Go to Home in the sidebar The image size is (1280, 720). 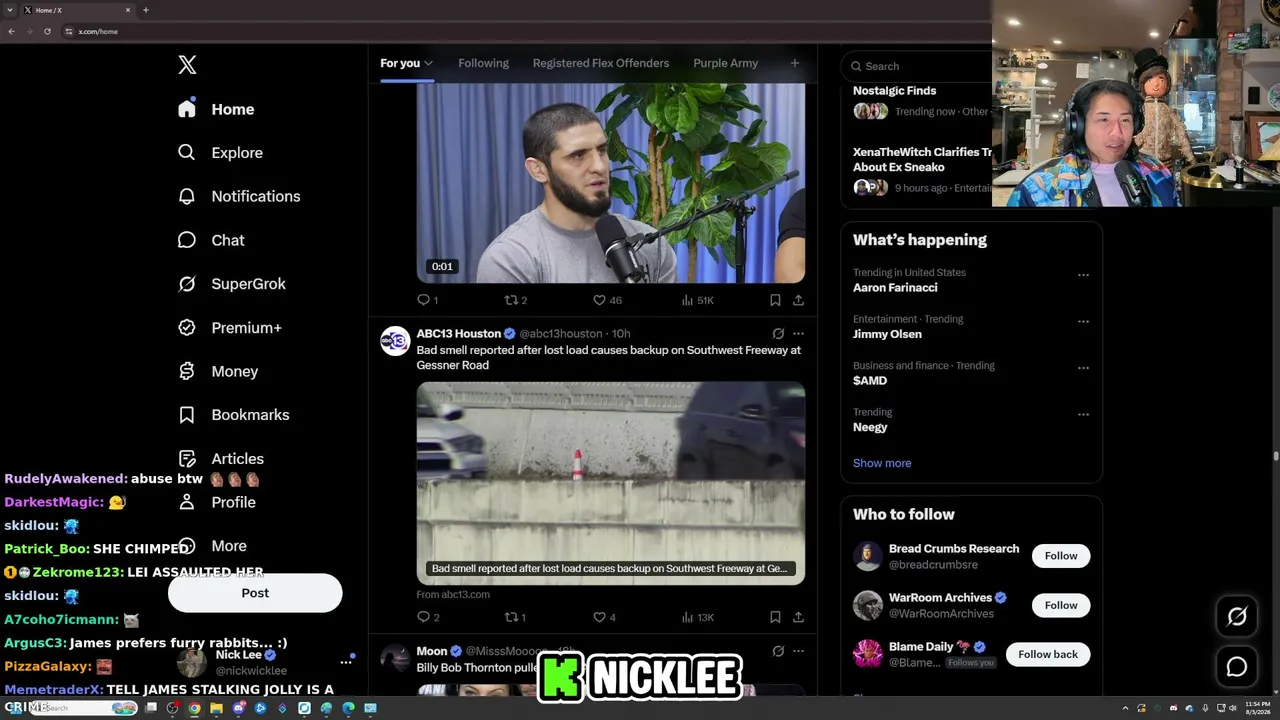point(216,109)
